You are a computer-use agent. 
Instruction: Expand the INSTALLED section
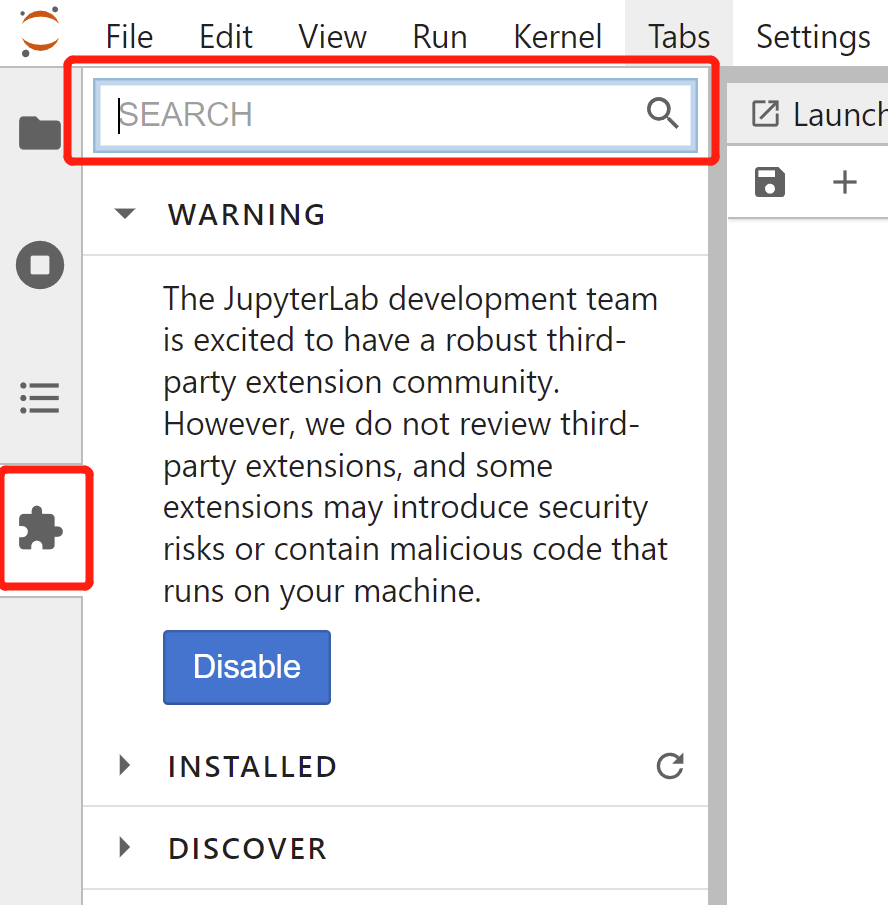click(125, 767)
